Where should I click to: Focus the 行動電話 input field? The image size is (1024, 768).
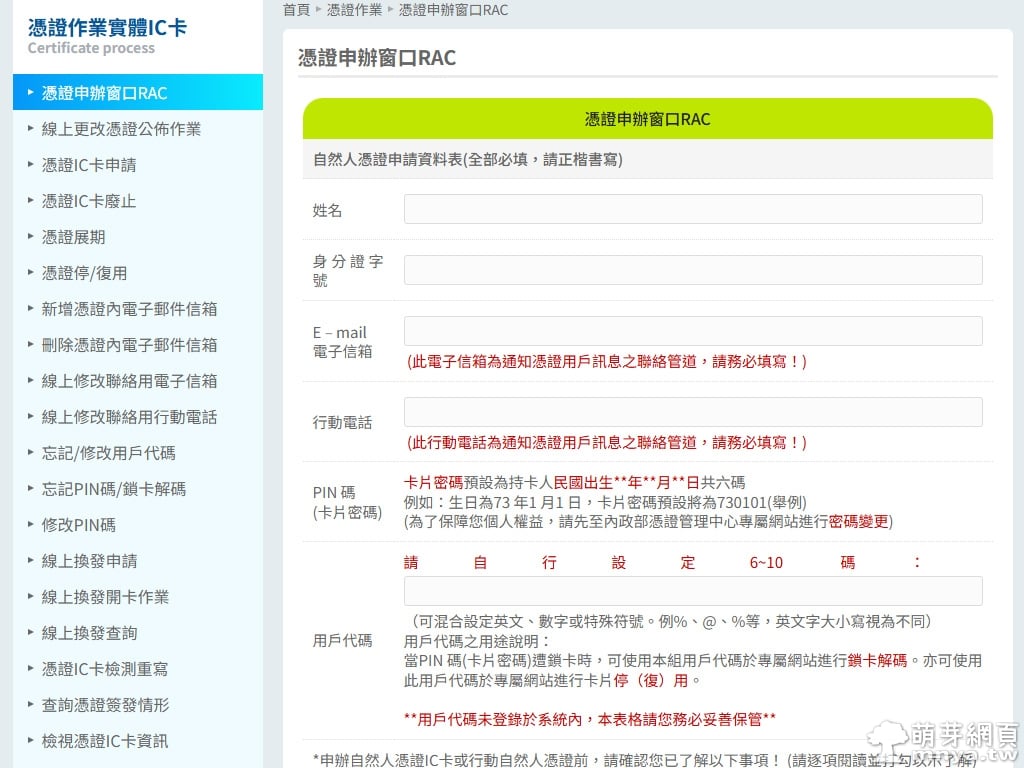tap(692, 412)
